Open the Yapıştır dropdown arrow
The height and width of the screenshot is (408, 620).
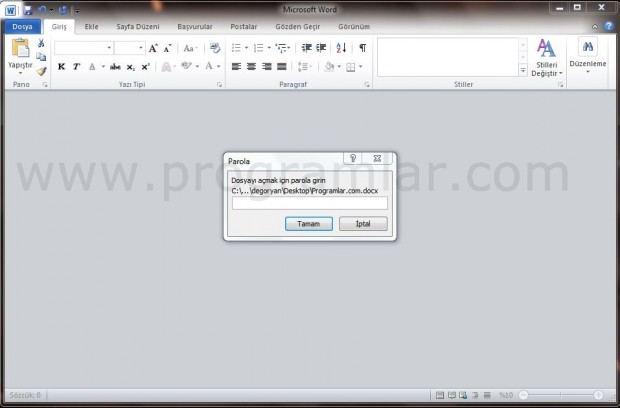tap(20, 73)
